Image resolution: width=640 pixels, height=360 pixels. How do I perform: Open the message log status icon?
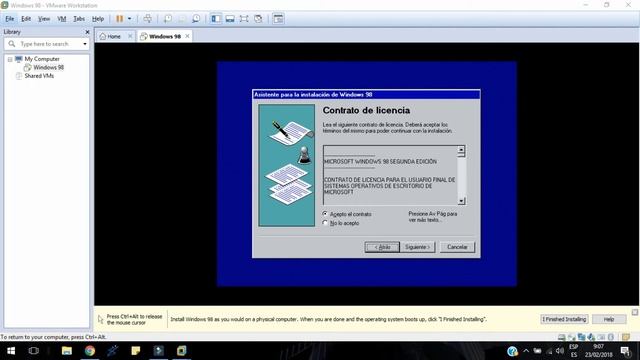coord(626,337)
